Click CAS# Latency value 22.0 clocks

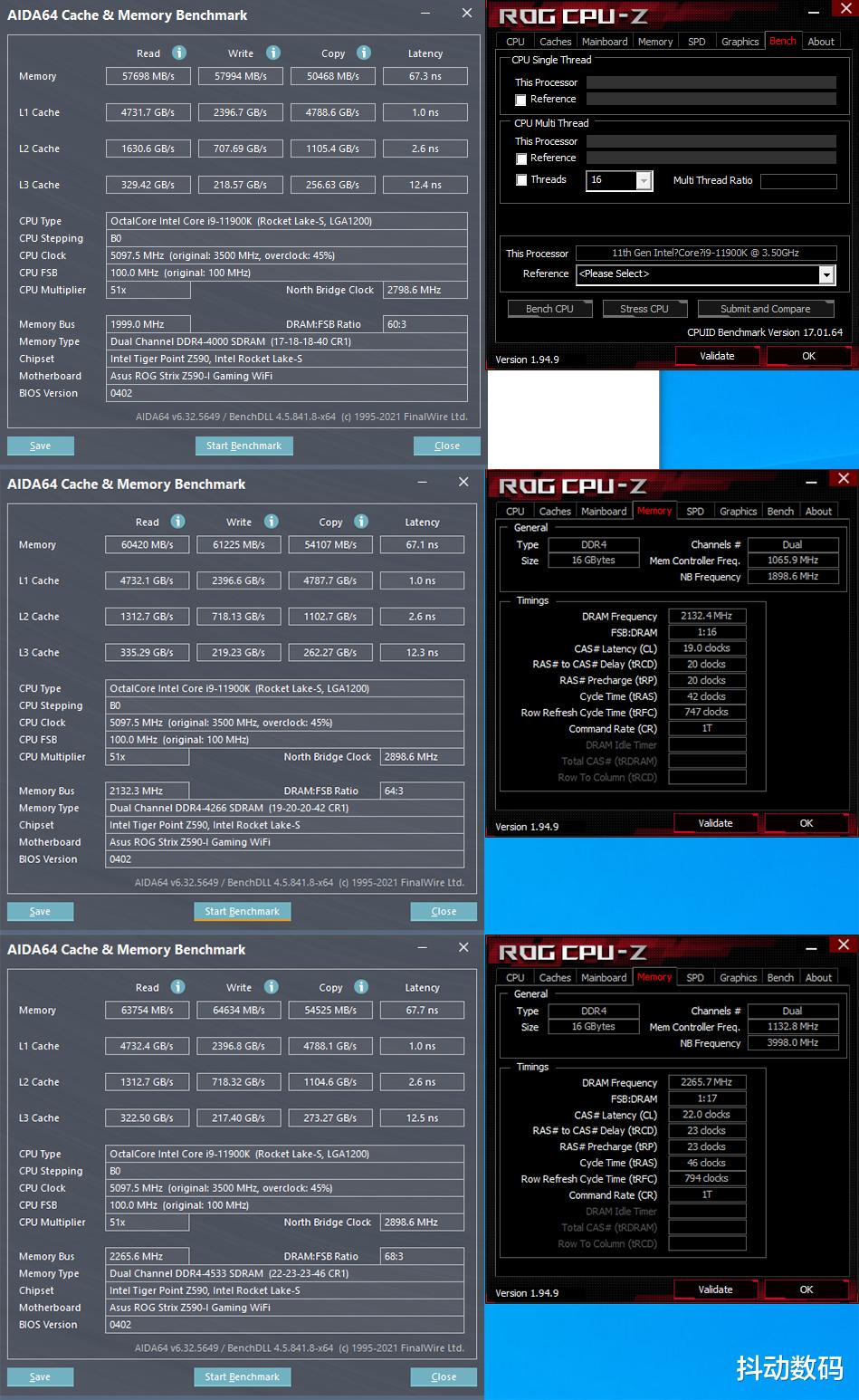[707, 1115]
